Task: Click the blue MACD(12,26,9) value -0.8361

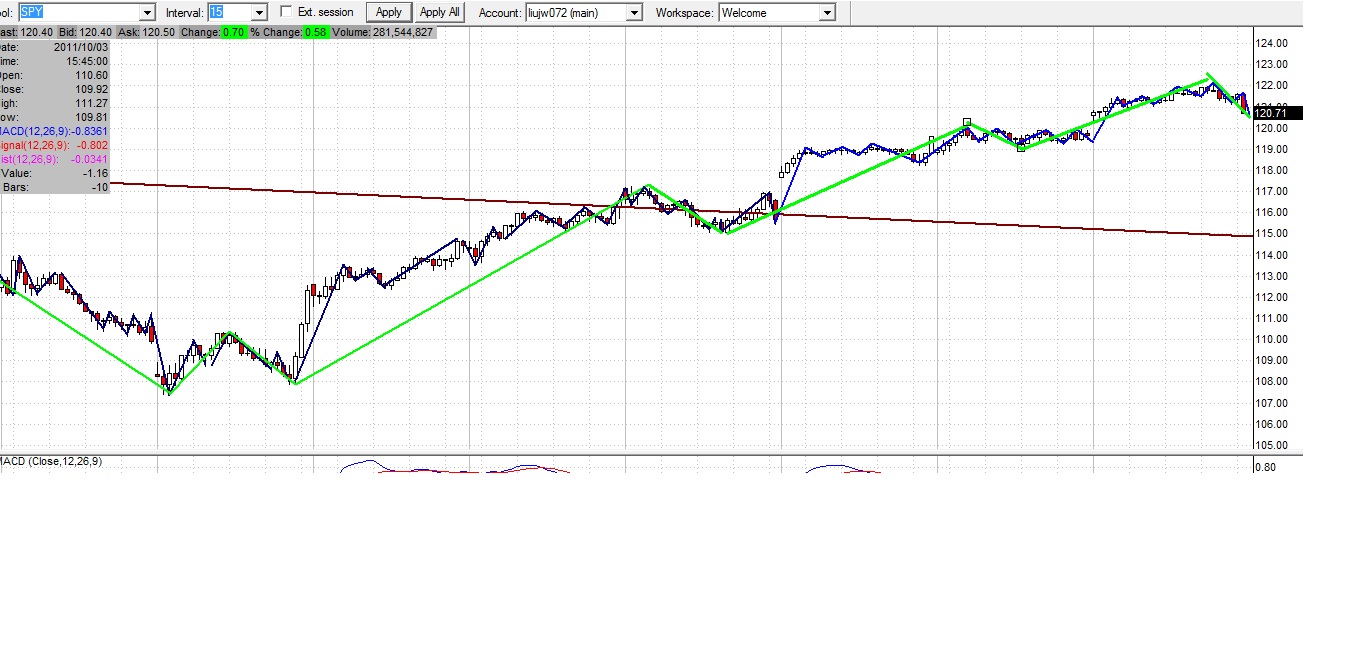Action: click(x=88, y=131)
